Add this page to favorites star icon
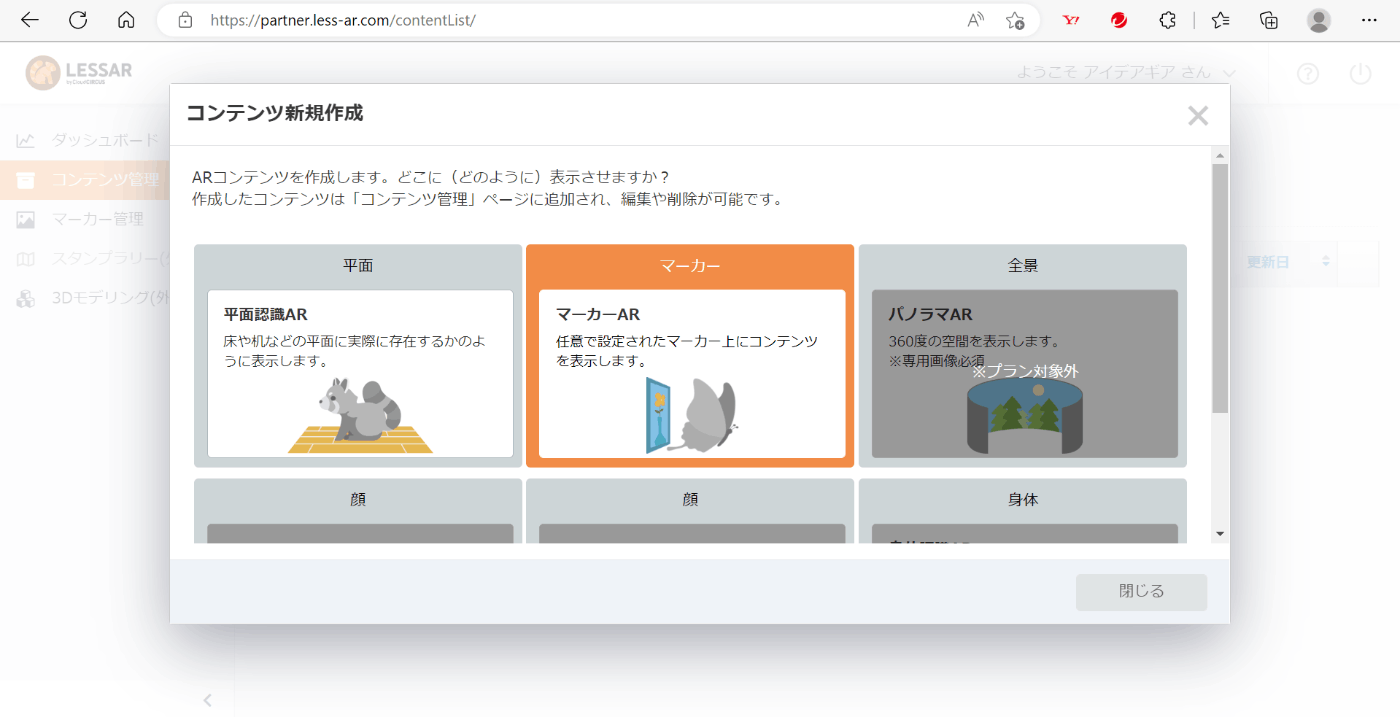Viewport: 1400px width, 717px height. 1015,20
